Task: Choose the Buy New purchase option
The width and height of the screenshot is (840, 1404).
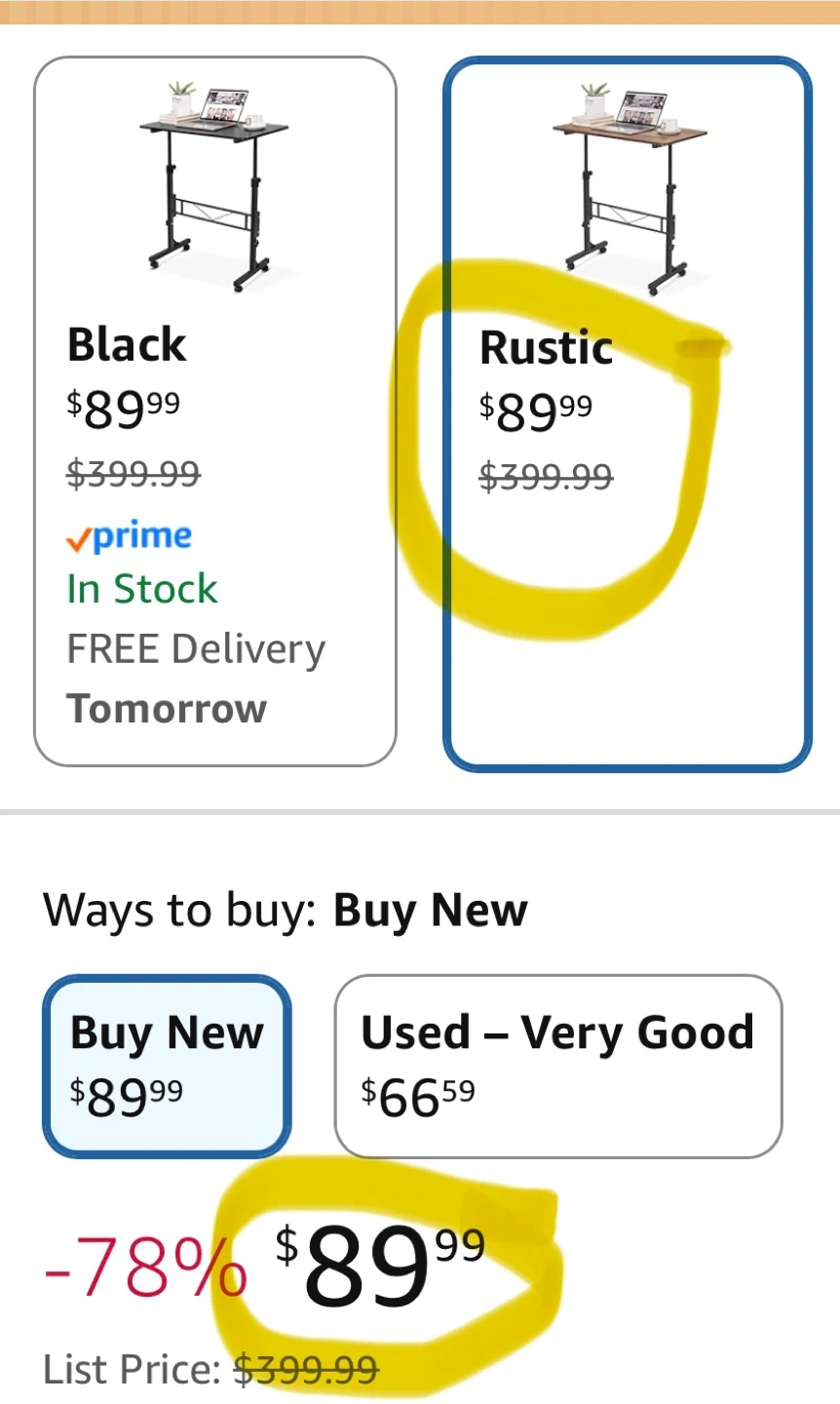Action: (167, 1066)
